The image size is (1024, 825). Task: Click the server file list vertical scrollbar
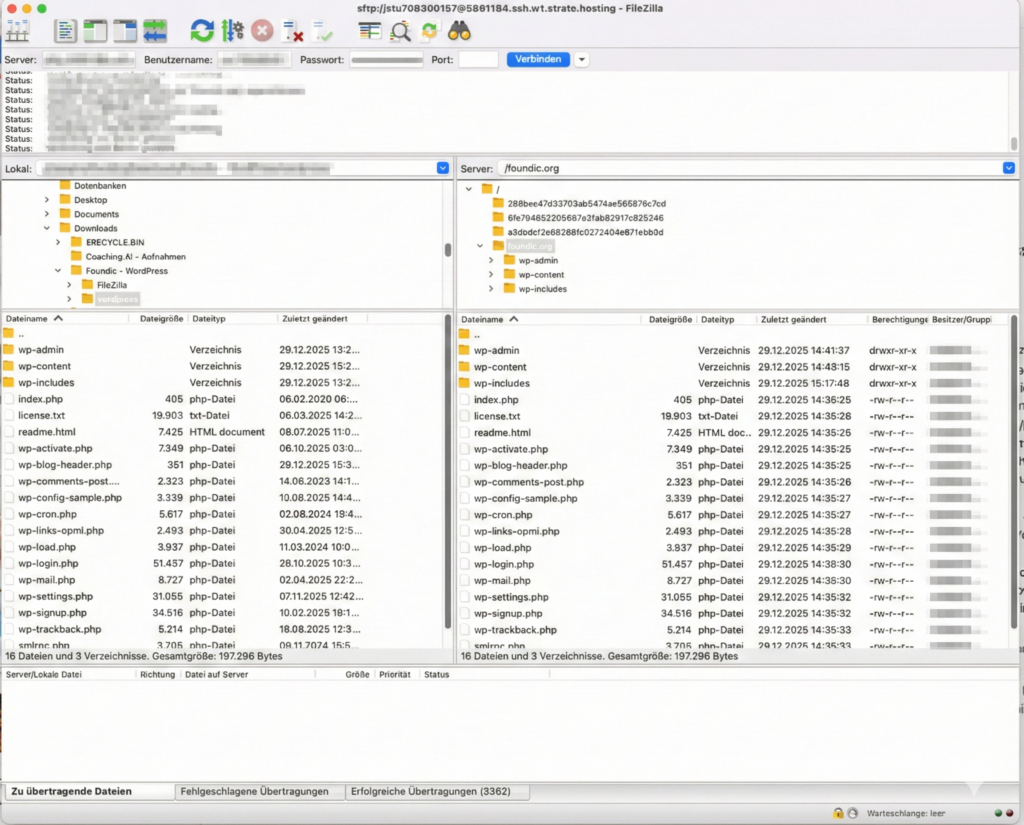pyautogui.click(x=1013, y=480)
